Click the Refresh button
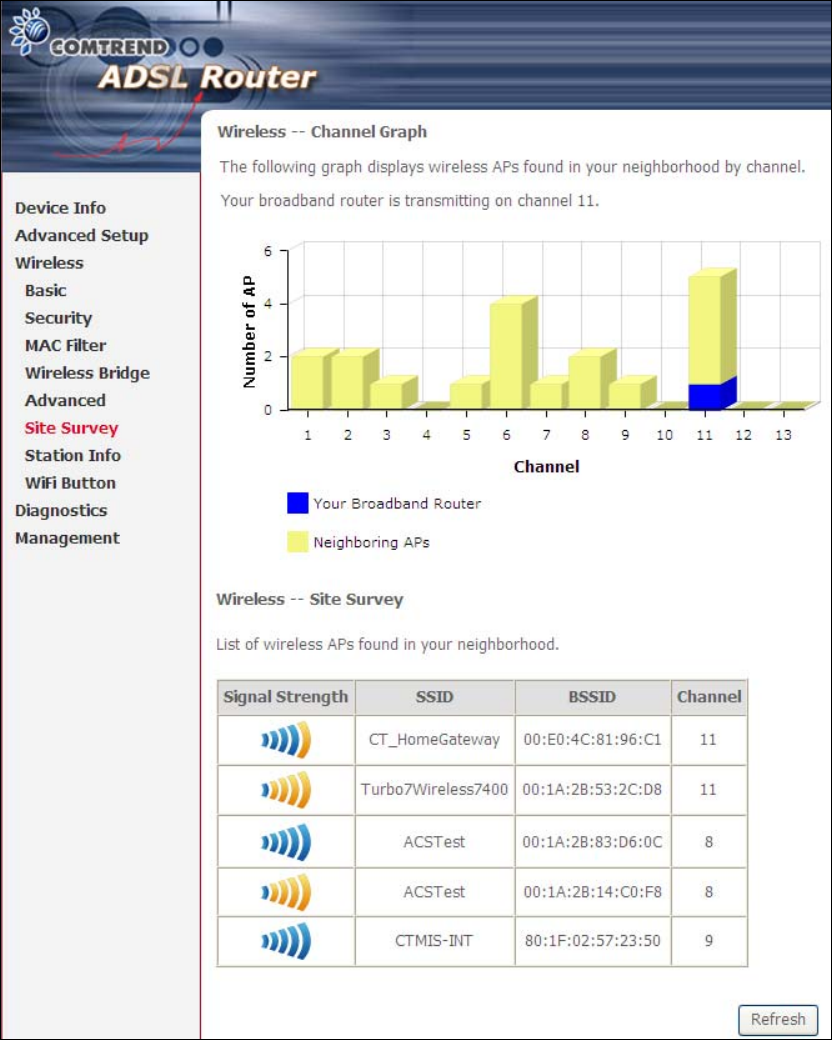The width and height of the screenshot is (832, 1040). pos(778,1019)
